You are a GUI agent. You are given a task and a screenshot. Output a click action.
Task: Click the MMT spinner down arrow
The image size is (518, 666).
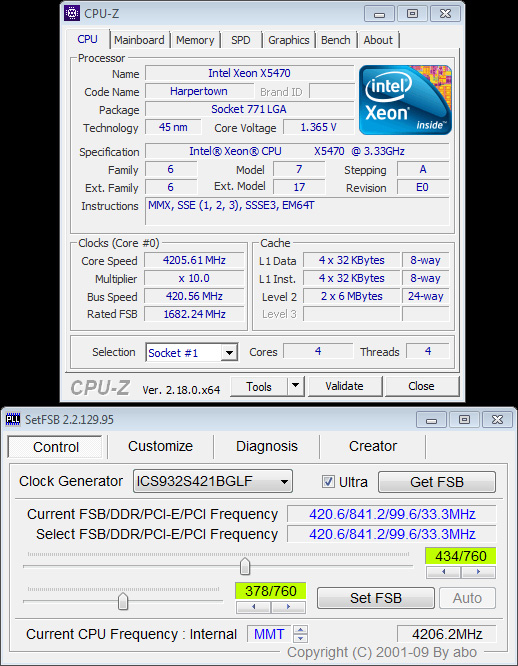pos(301,638)
